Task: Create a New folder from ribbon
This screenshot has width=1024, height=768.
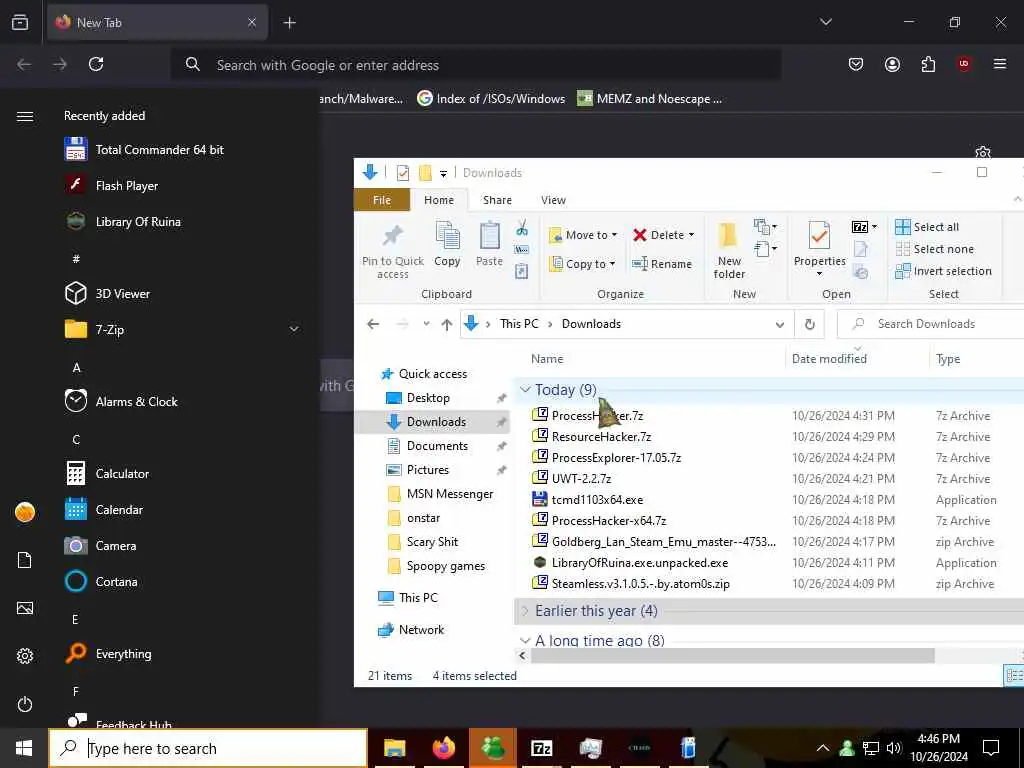Action: coord(729,251)
